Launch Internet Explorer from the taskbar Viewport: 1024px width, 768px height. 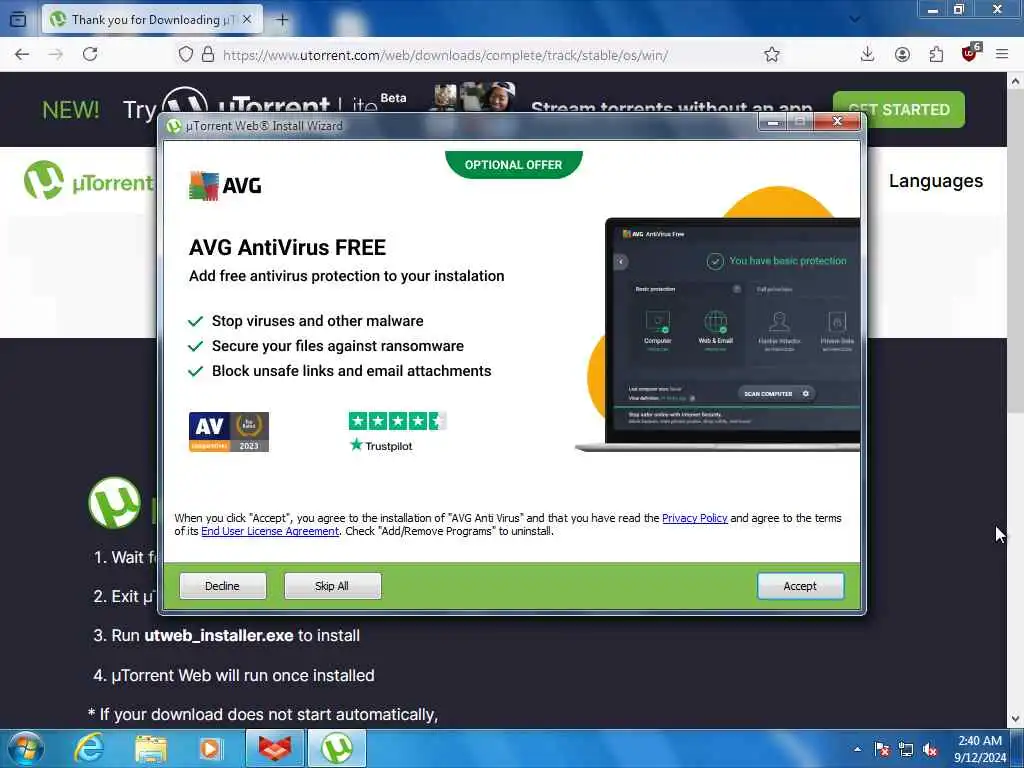click(89, 748)
